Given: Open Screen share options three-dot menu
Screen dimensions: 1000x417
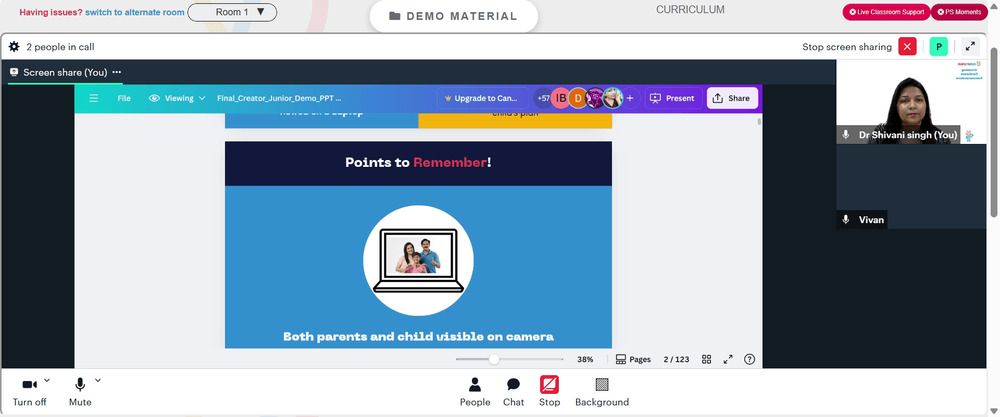Looking at the screenshot, I should coord(117,72).
